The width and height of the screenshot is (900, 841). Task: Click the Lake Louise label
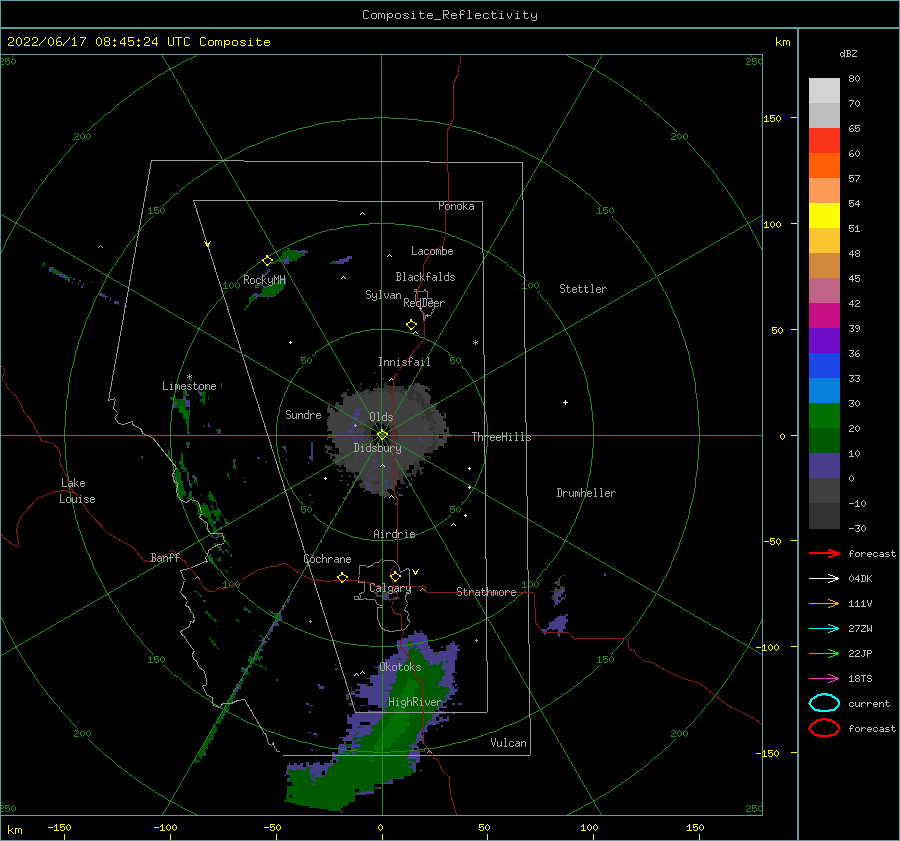(77, 491)
